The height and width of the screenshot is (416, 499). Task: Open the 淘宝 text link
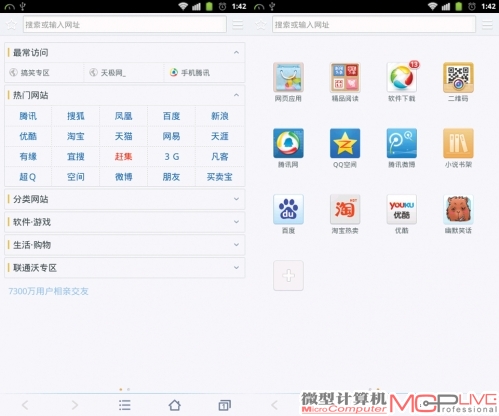click(x=76, y=136)
